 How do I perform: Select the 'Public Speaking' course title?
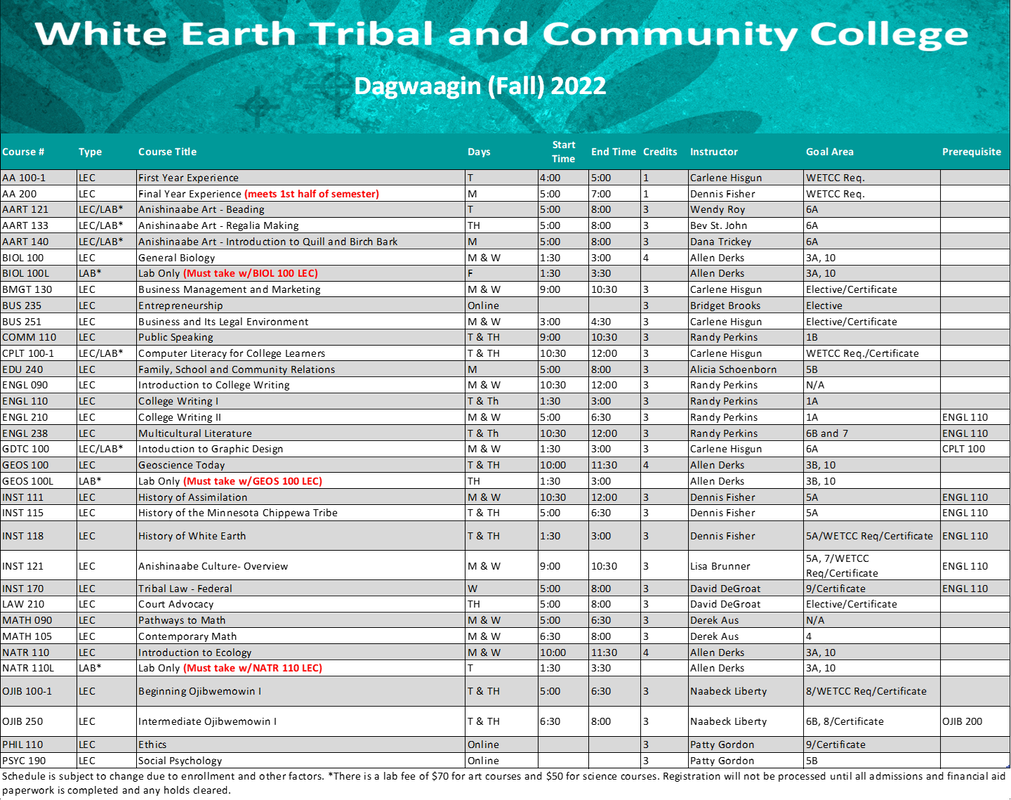point(175,337)
